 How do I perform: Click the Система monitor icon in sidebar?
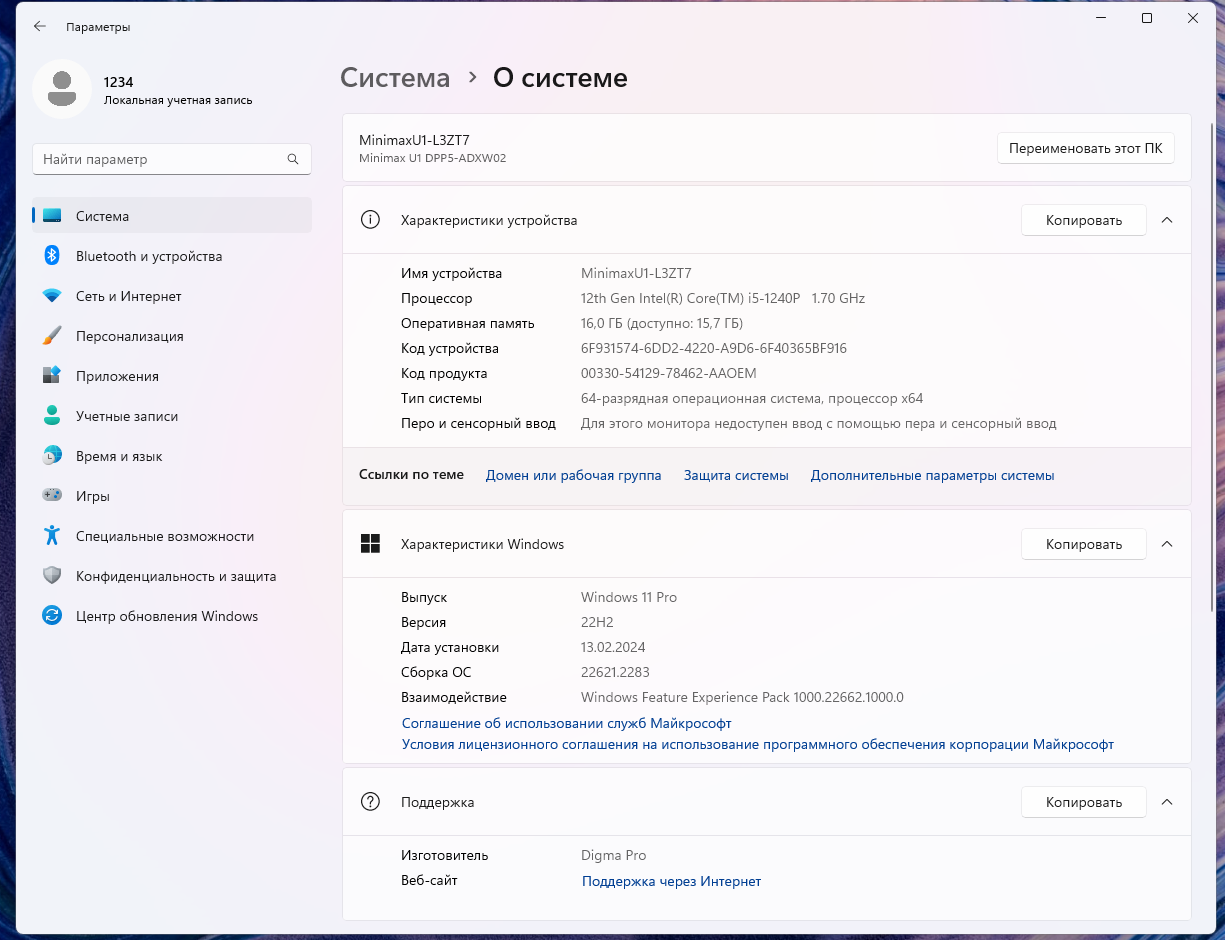[52, 216]
